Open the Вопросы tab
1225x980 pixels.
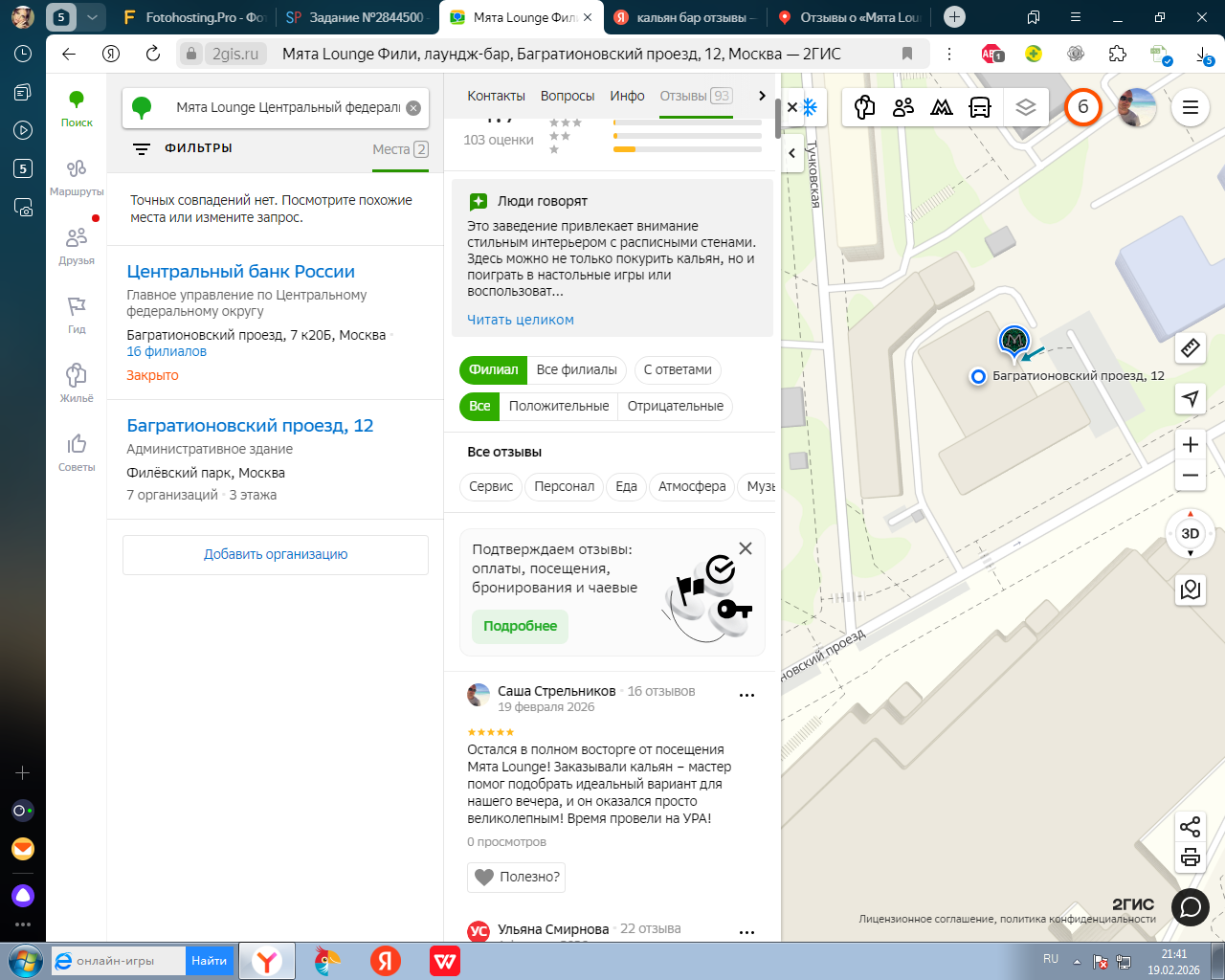coord(568,97)
